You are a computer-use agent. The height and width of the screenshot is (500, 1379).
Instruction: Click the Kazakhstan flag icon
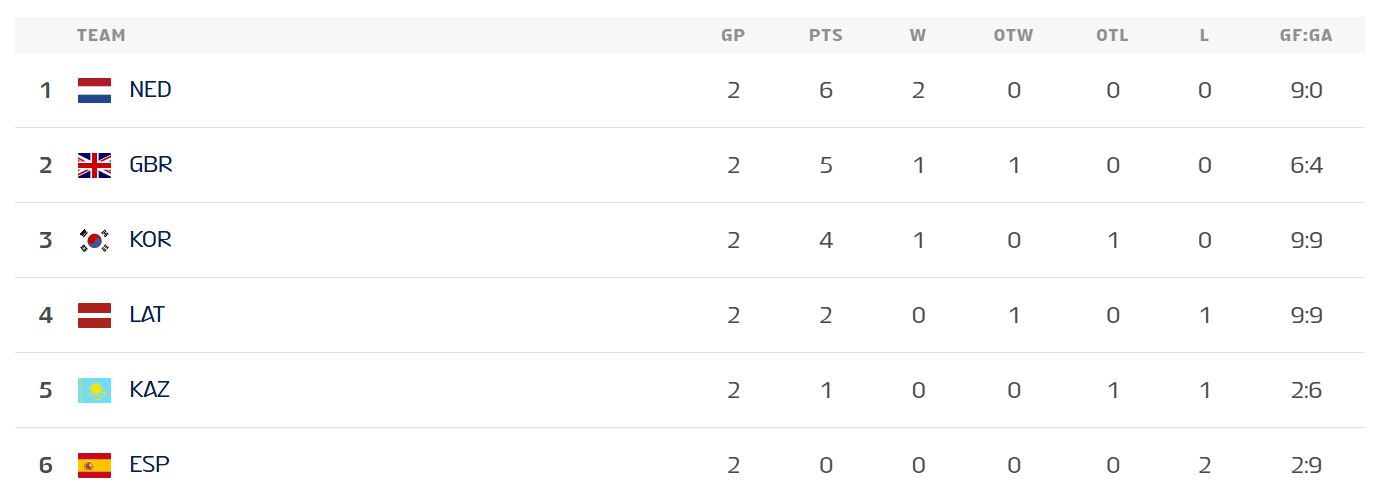94,391
